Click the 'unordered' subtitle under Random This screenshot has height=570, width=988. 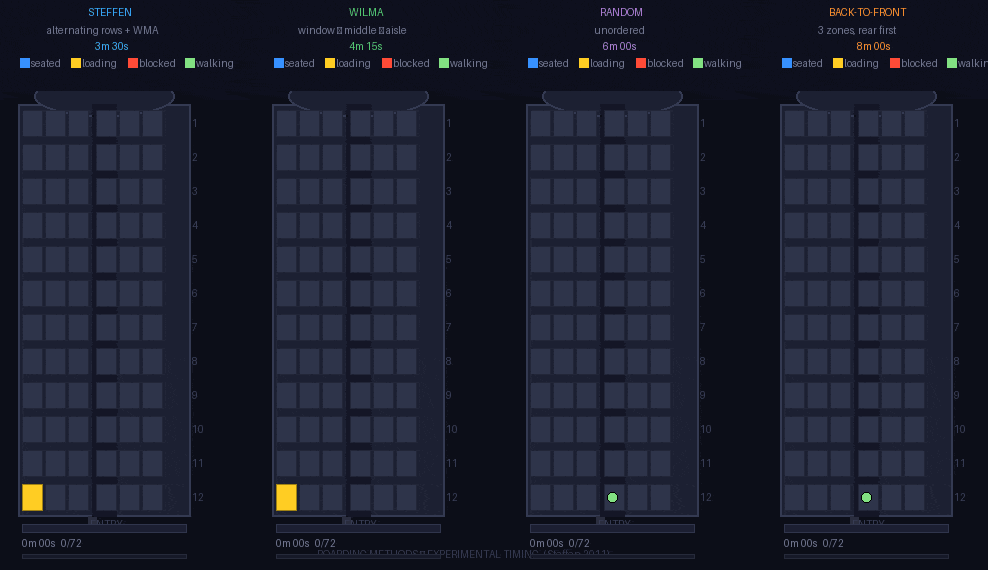coord(619,30)
